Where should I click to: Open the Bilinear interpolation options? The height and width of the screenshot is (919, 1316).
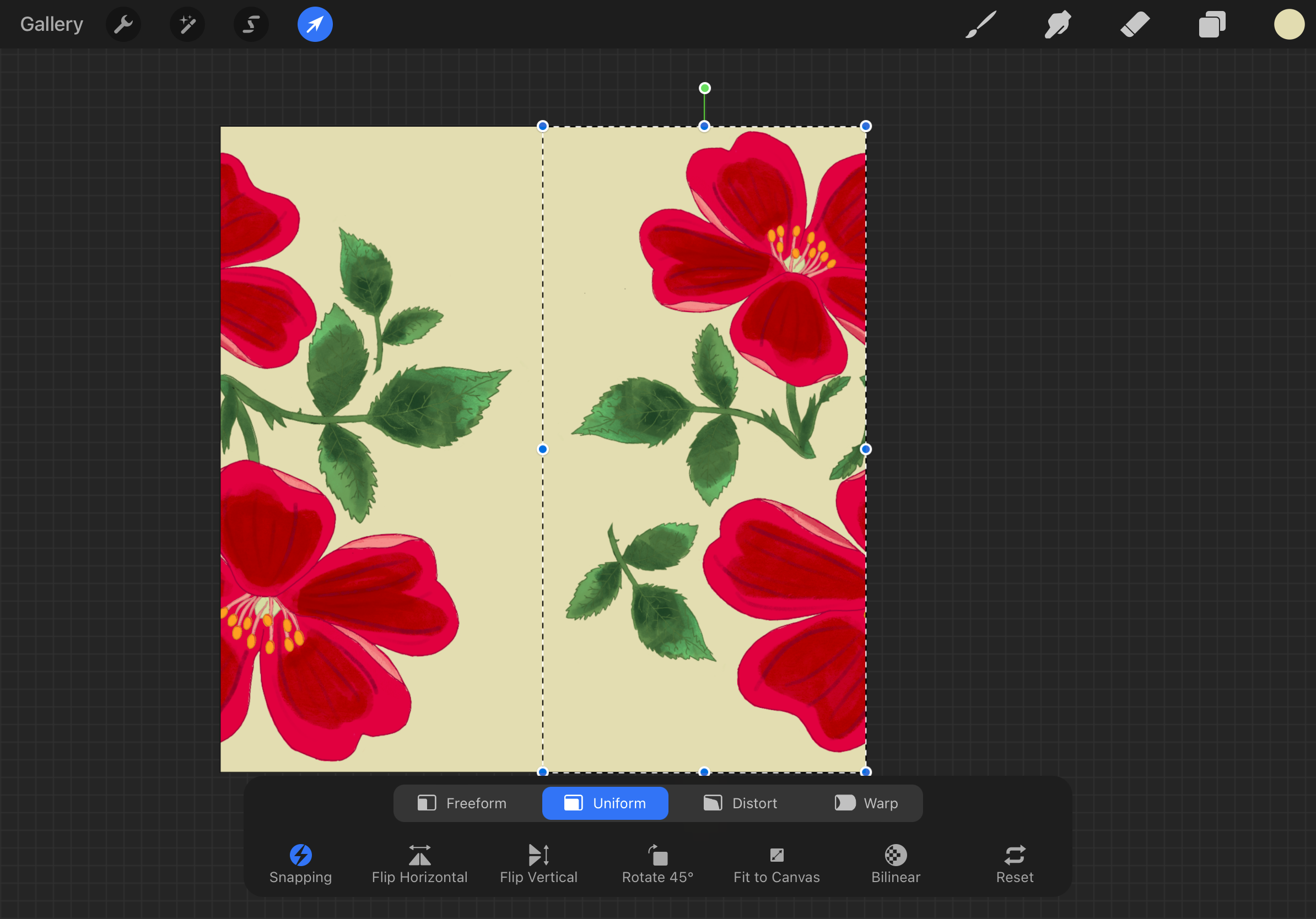tap(896, 863)
